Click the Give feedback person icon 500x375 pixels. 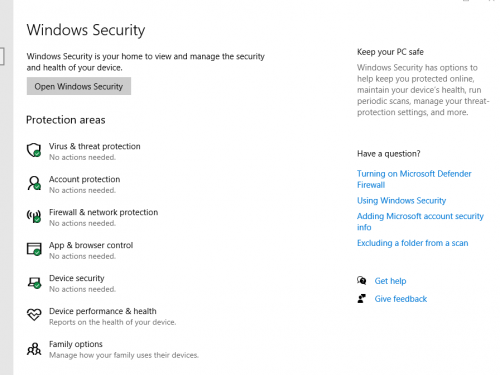click(x=362, y=298)
